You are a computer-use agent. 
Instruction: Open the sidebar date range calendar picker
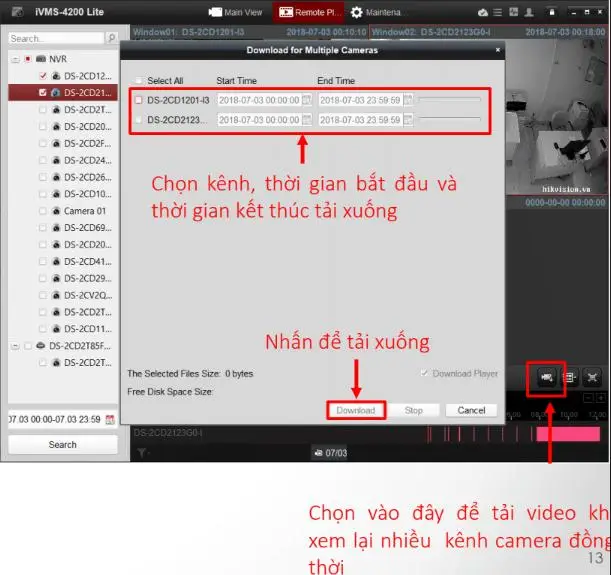click(110, 420)
